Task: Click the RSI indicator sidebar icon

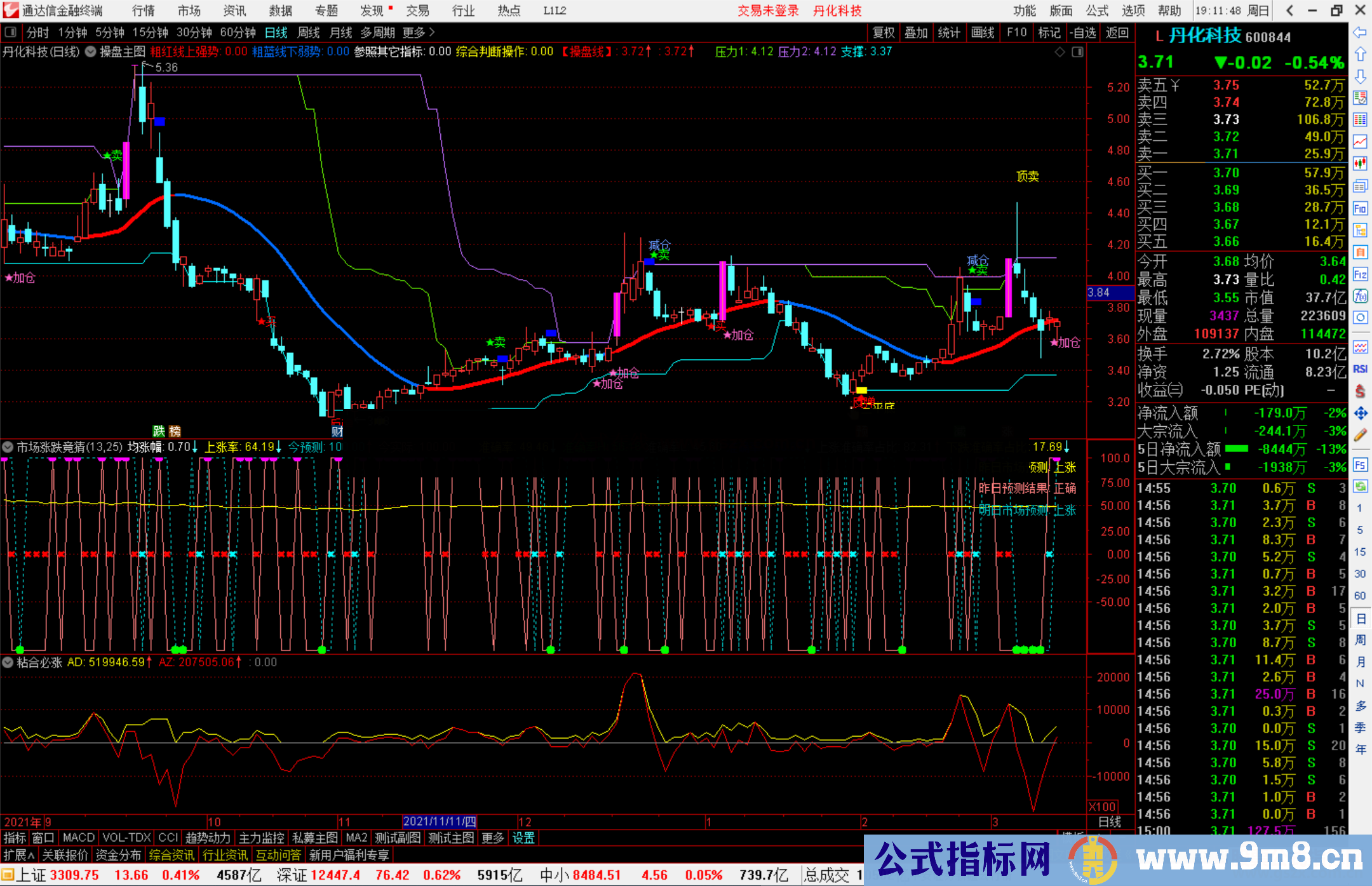Action: (1360, 369)
